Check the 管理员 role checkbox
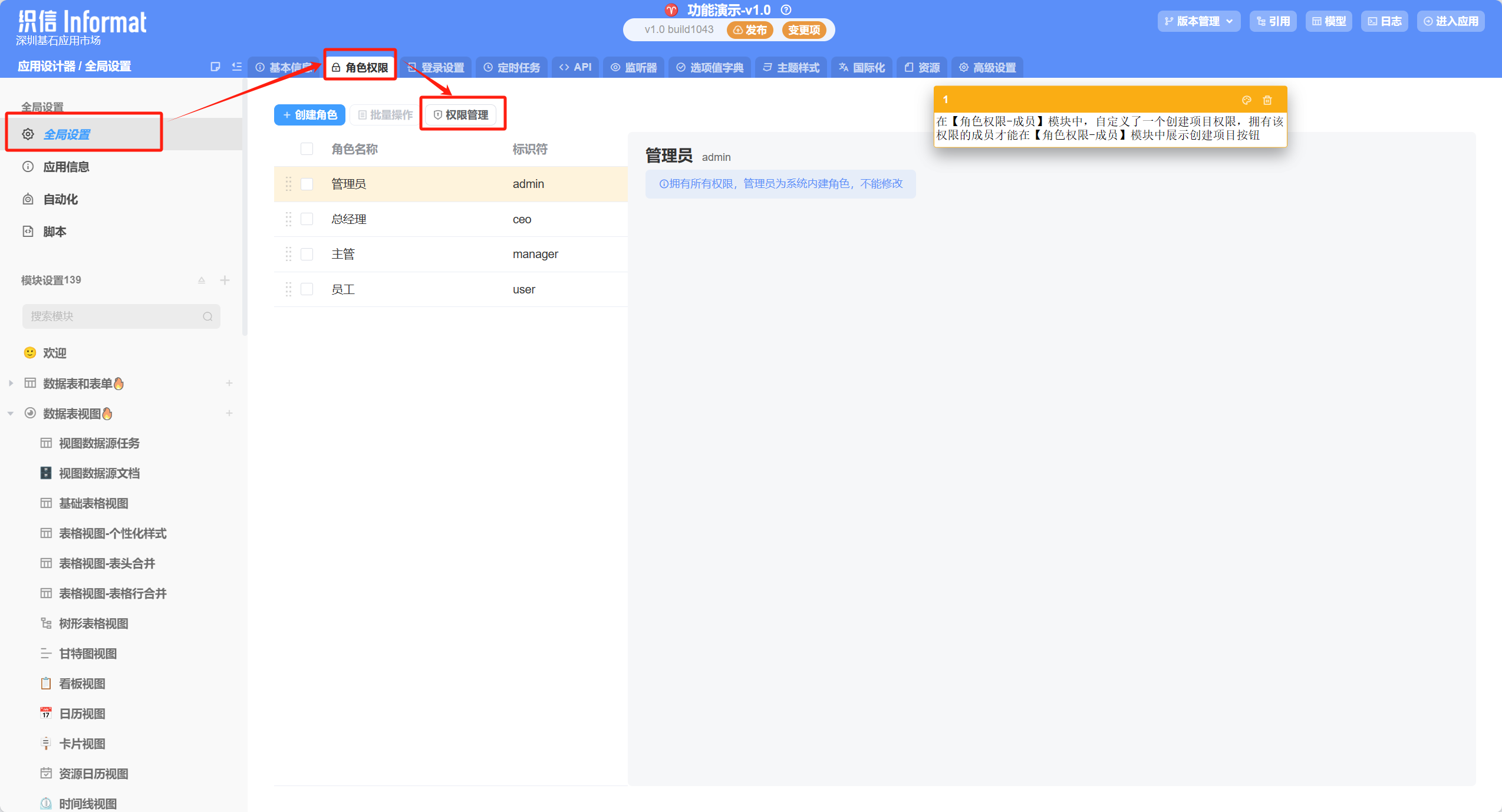Screen dimensions: 1502x812 click(x=307, y=184)
